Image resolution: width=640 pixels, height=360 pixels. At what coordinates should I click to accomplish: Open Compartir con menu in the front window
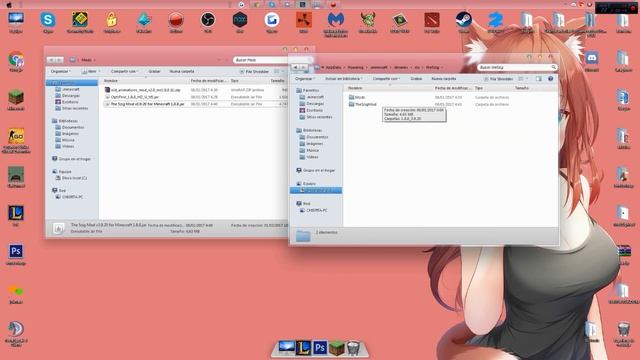(386, 78)
